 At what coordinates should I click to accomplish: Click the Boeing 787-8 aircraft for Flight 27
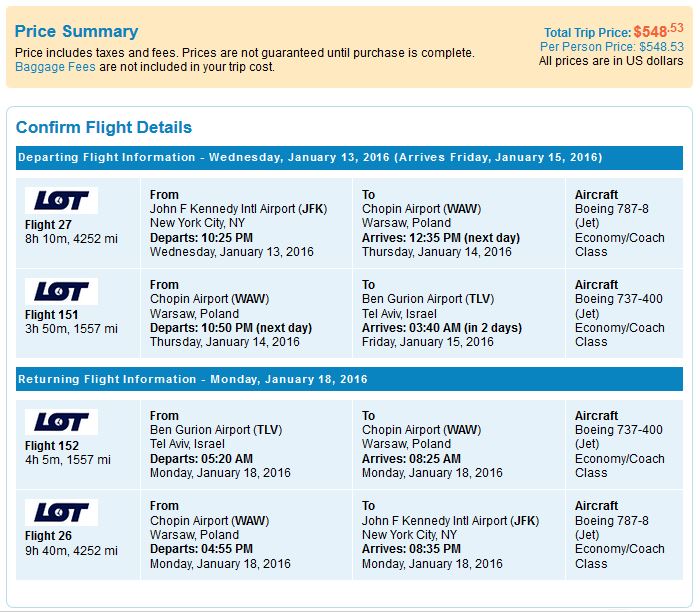pyautogui.click(x=612, y=209)
